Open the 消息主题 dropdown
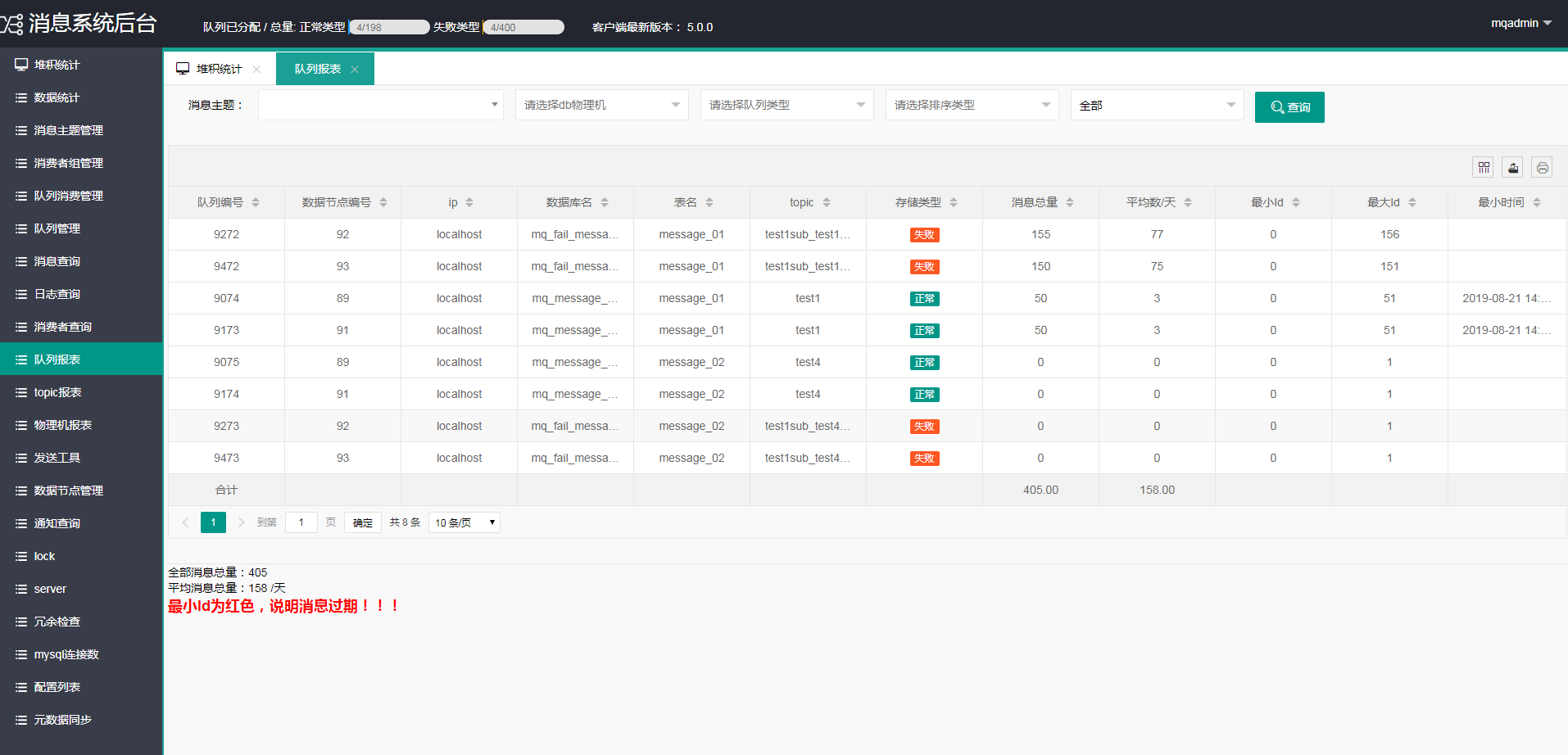Screen dimensions: 1568x755 coord(381,105)
